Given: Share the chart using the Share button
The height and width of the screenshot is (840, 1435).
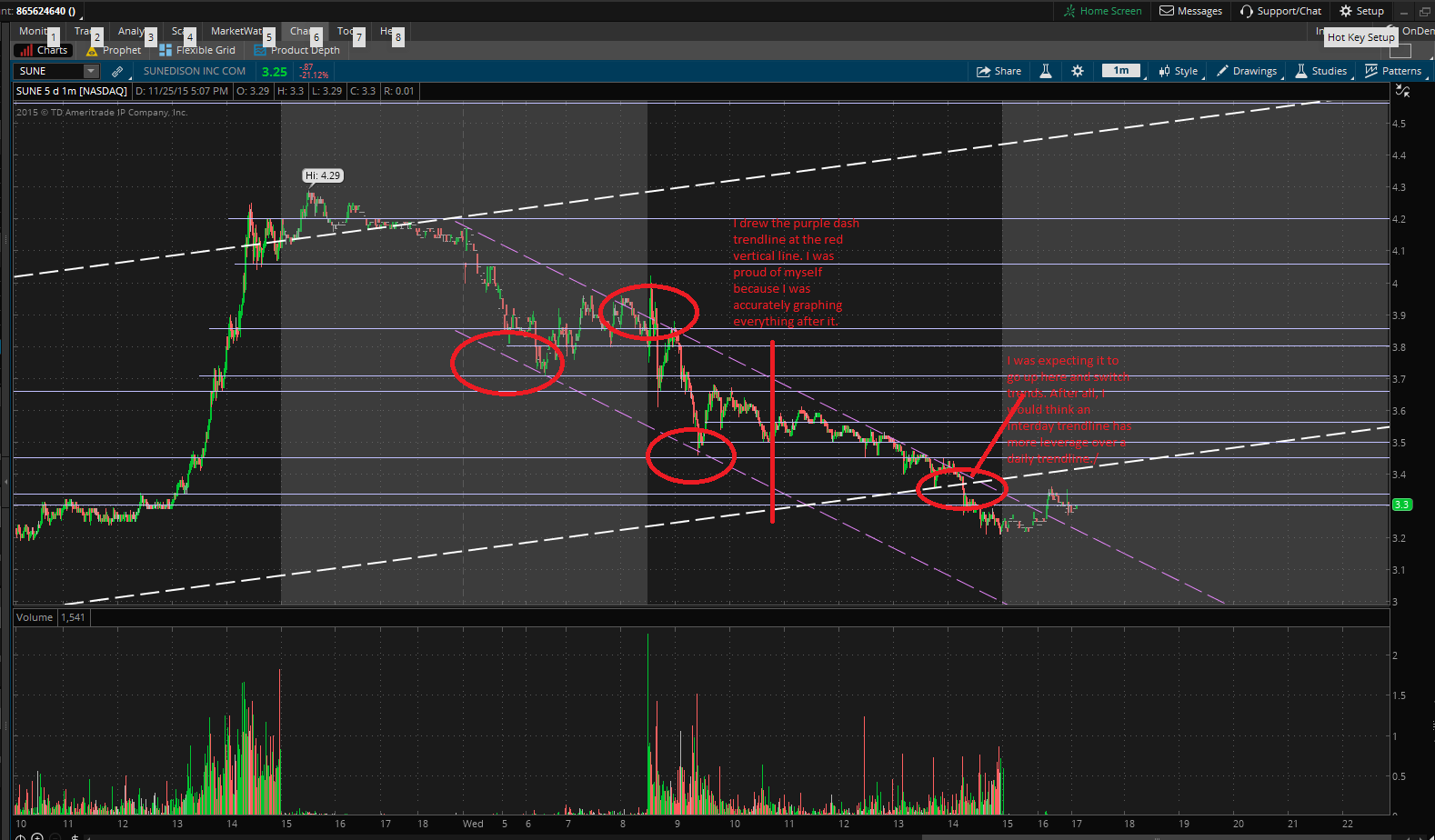Looking at the screenshot, I should (x=998, y=71).
